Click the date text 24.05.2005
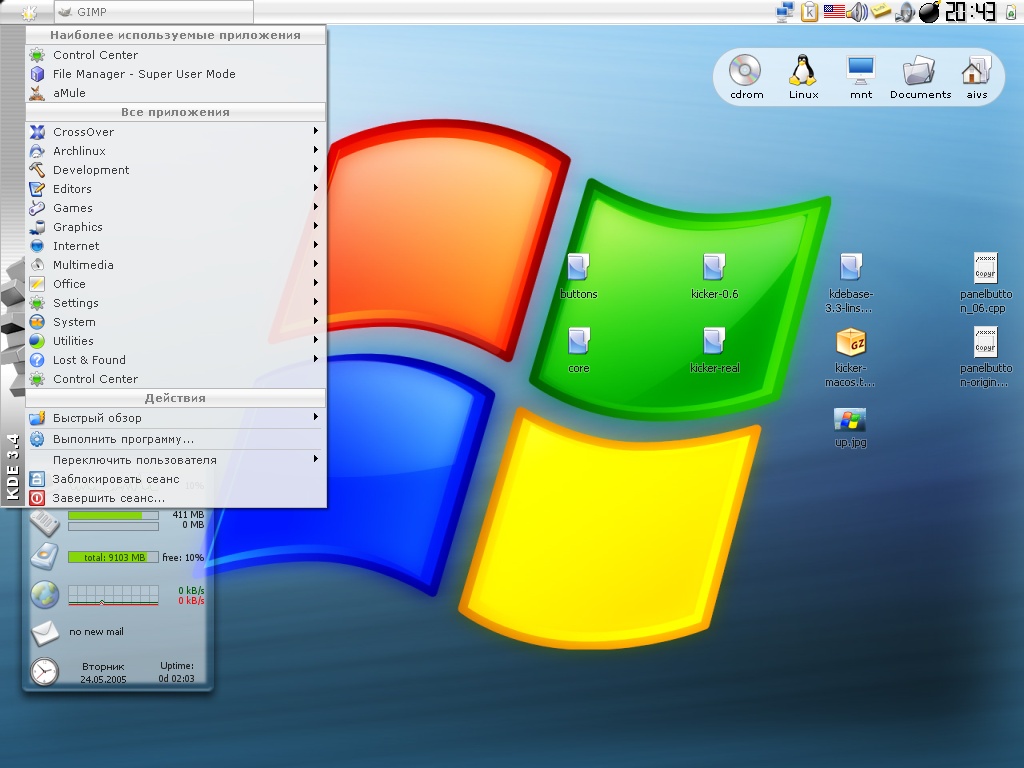This screenshot has width=1024, height=768. pyautogui.click(x=103, y=679)
